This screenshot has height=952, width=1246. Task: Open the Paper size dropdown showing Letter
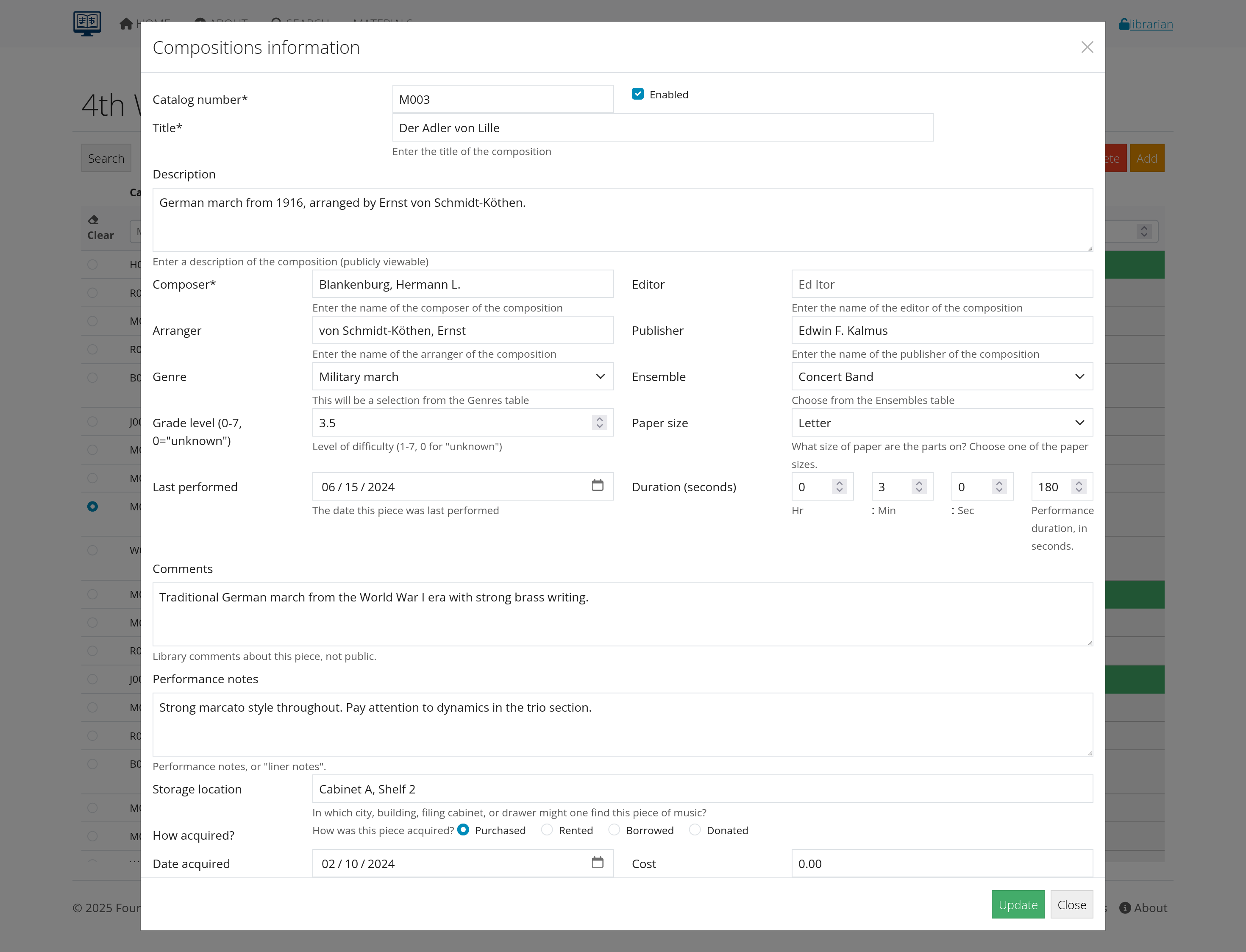(x=941, y=423)
